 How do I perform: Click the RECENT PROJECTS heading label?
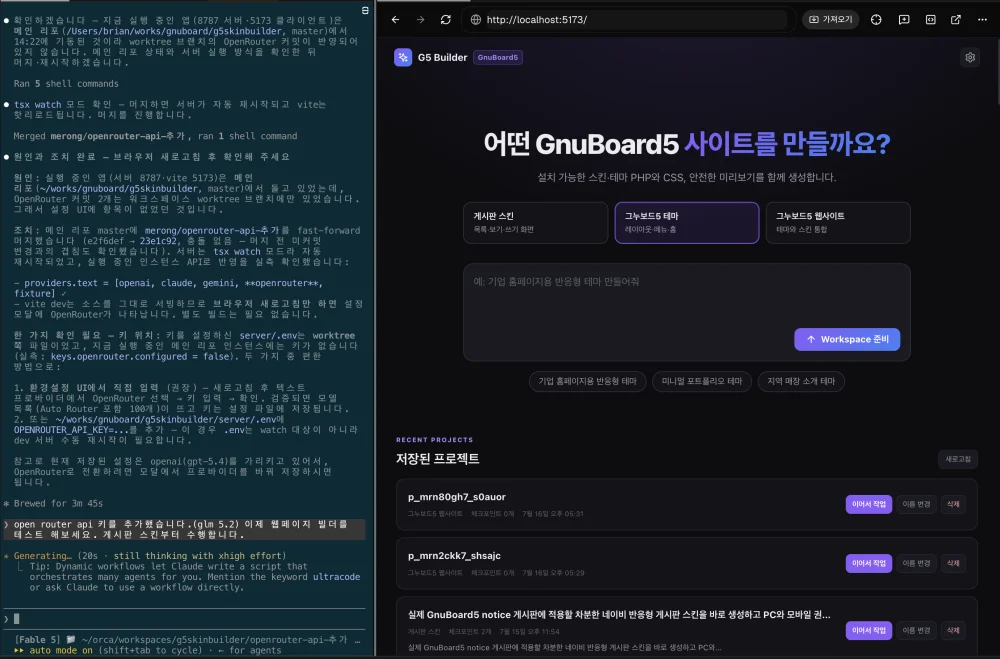[x=434, y=440]
